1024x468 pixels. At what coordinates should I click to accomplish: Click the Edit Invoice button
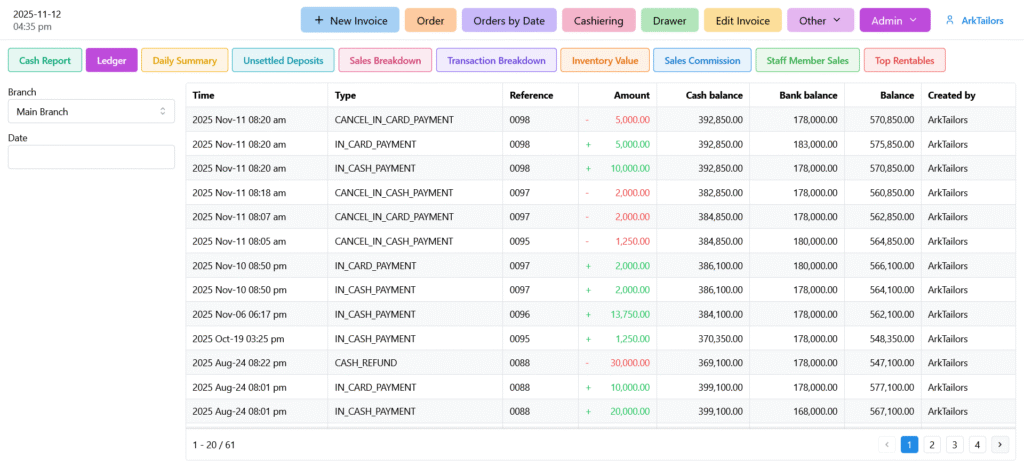click(742, 20)
